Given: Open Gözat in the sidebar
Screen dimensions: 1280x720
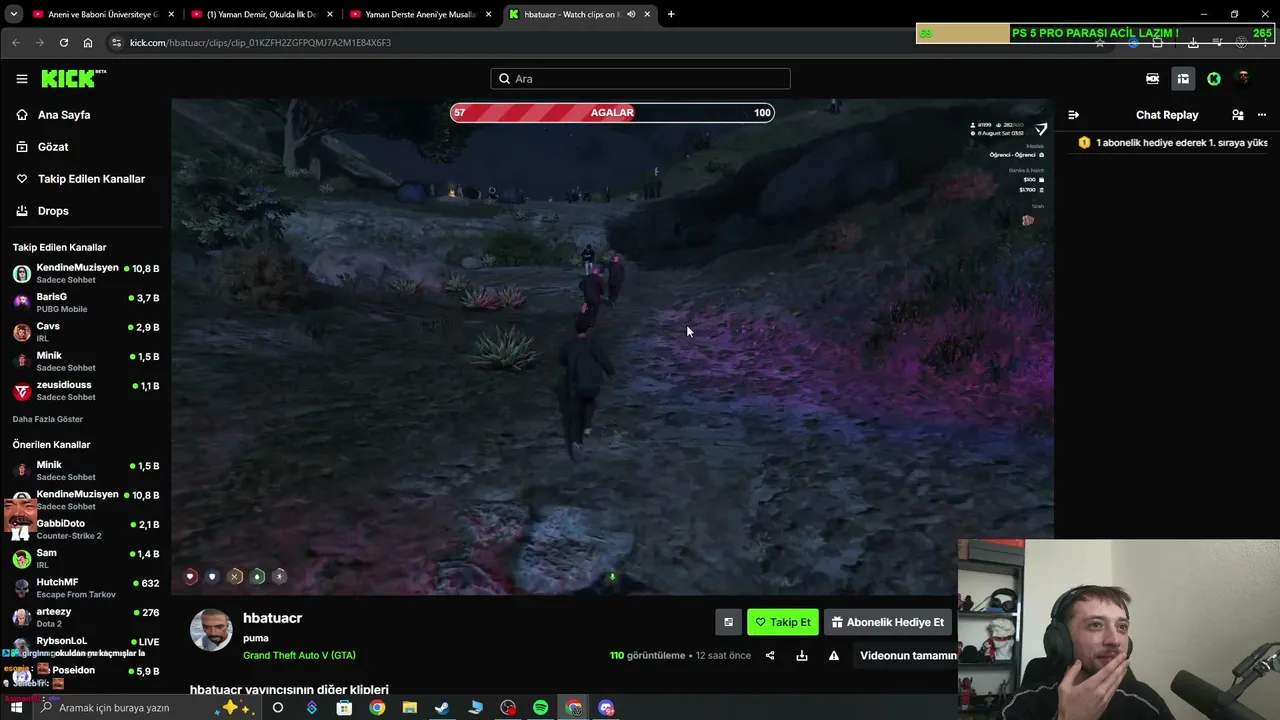Looking at the screenshot, I should coord(53,147).
